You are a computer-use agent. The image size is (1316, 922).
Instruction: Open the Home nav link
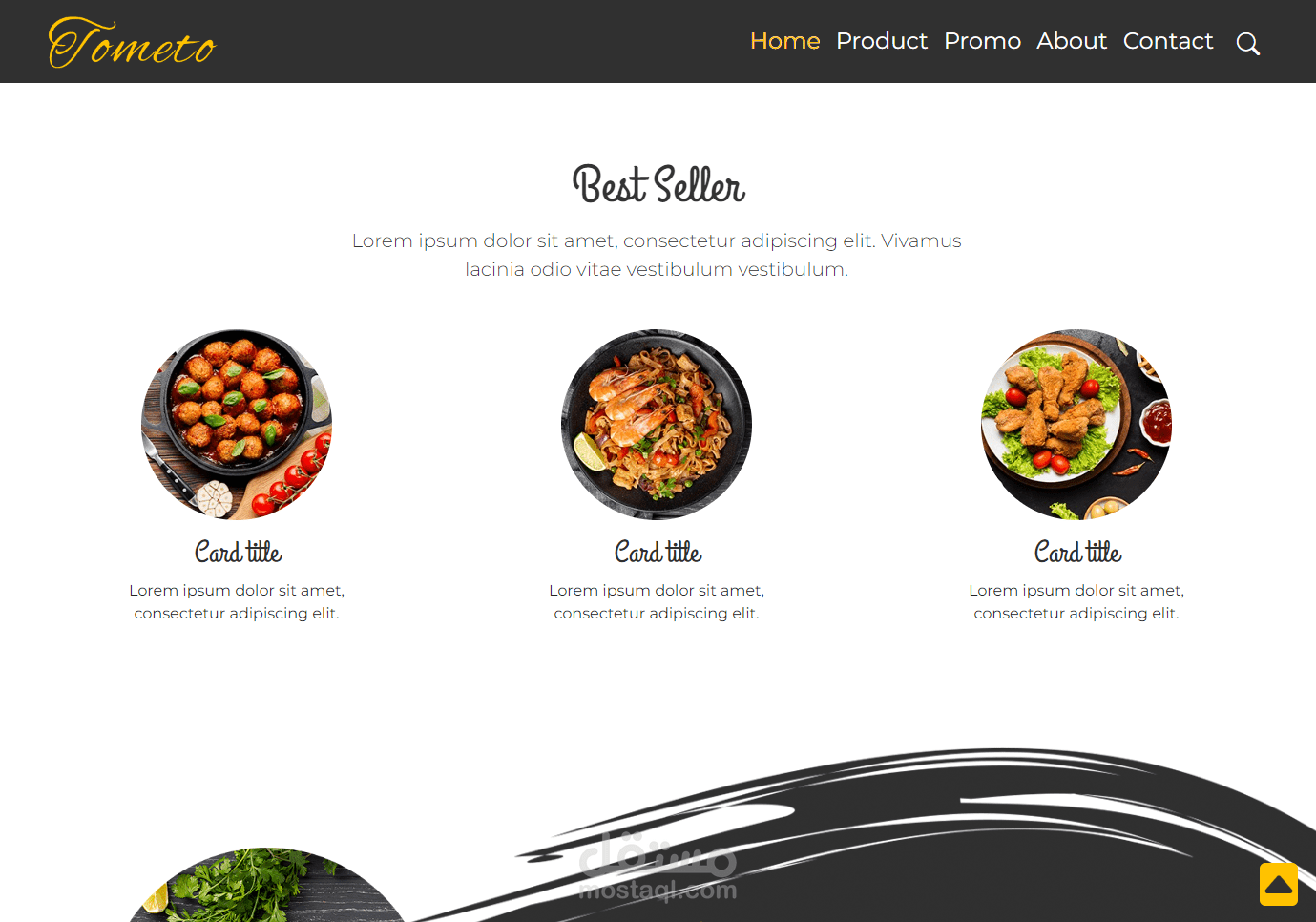point(784,41)
